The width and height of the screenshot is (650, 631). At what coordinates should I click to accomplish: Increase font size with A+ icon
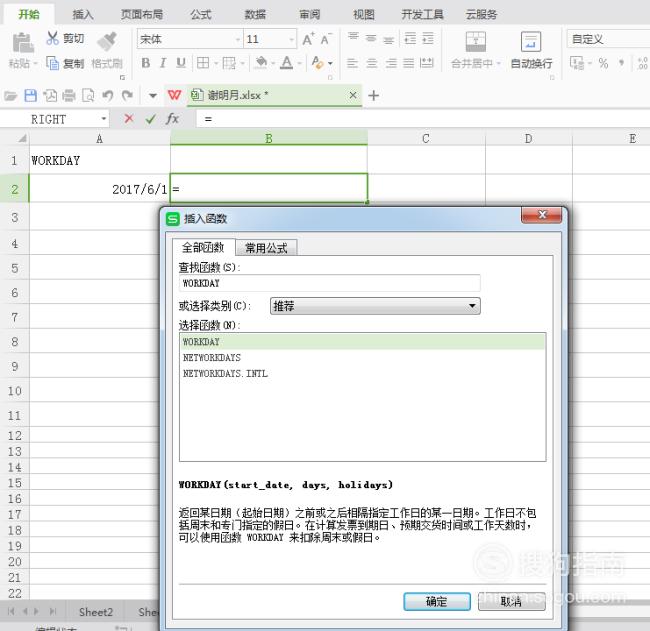pos(308,39)
